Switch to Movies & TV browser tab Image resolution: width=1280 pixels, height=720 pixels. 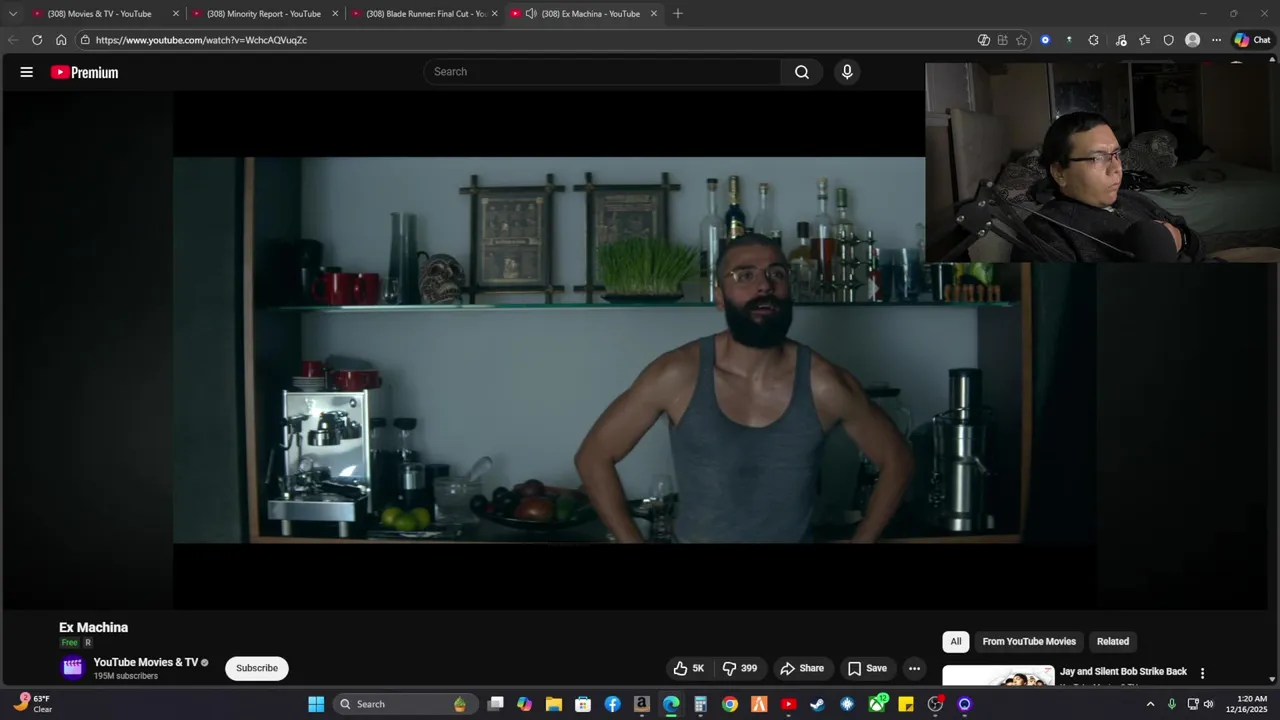click(x=106, y=14)
